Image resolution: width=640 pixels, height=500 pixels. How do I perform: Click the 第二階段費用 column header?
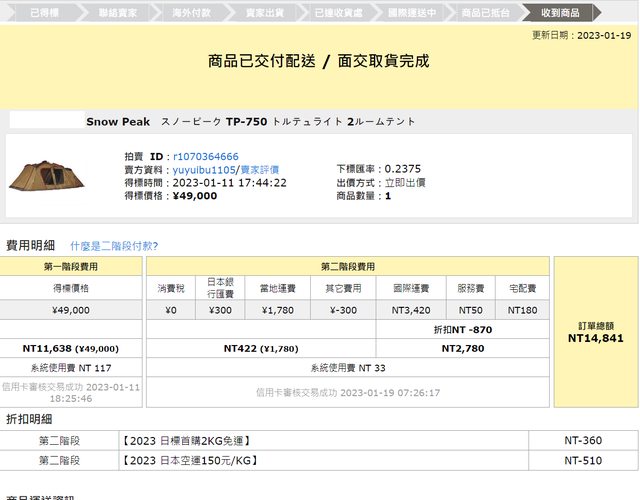[348, 267]
